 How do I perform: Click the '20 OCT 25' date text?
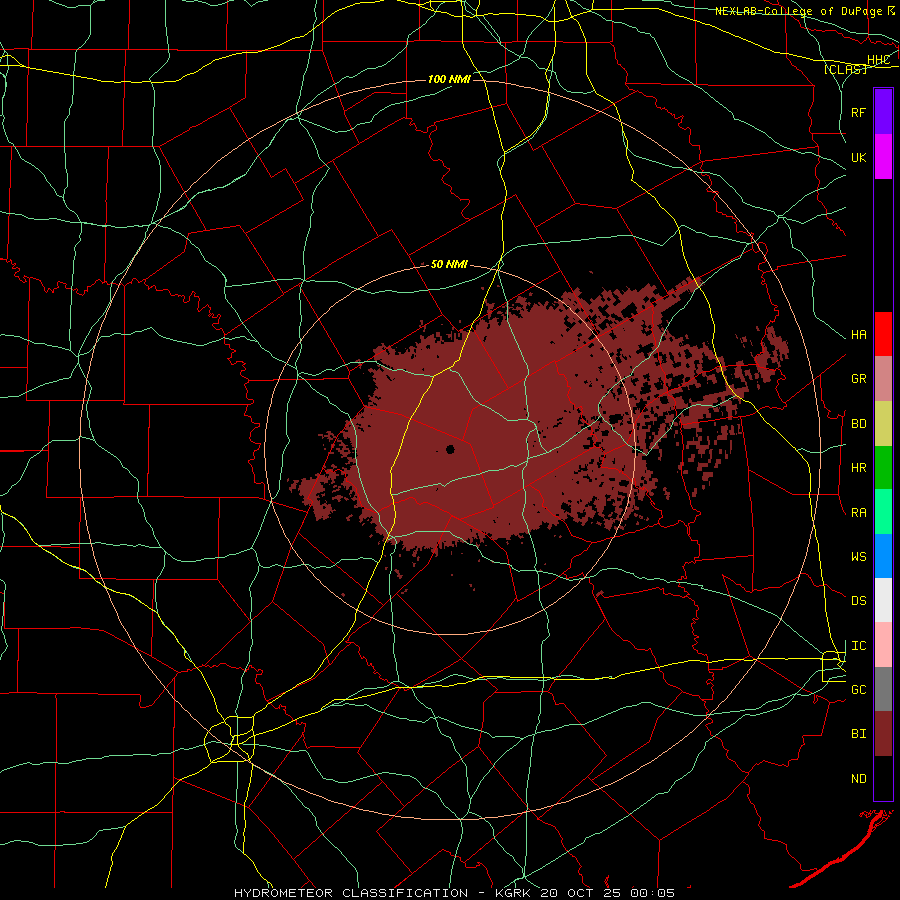[x=581, y=893]
